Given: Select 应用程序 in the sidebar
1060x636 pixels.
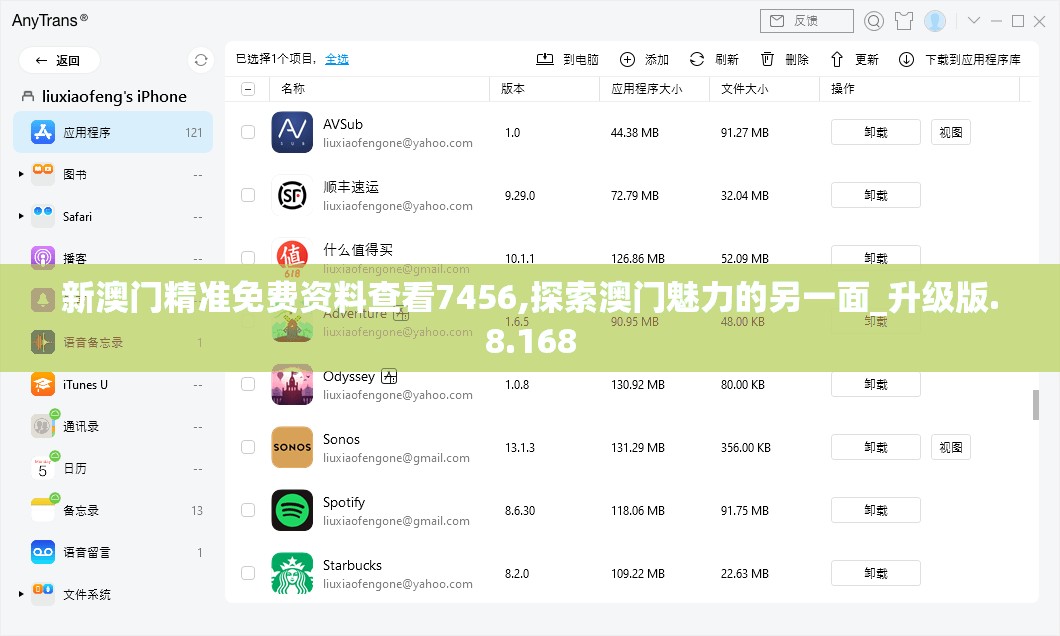Looking at the screenshot, I should [x=113, y=132].
